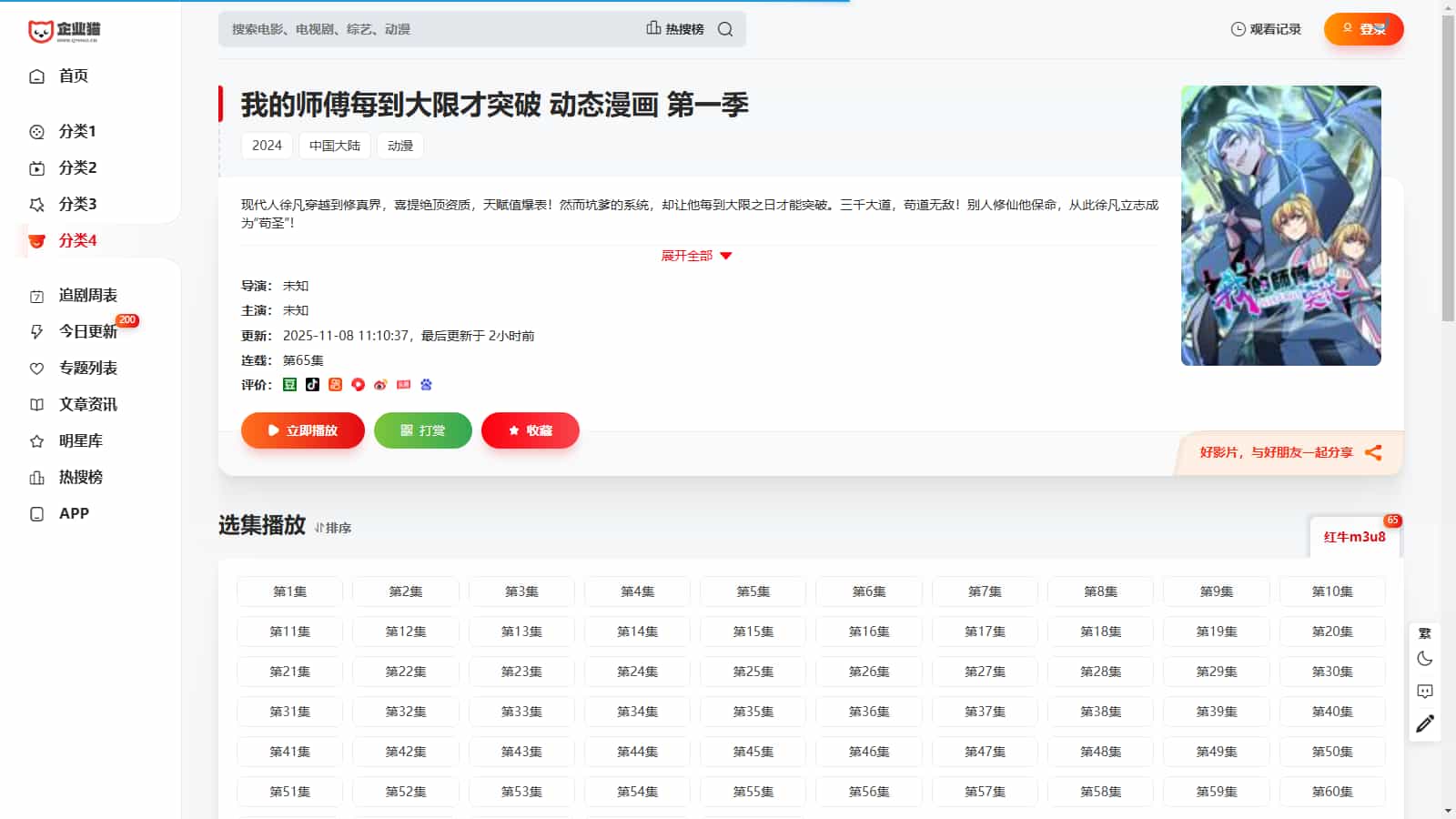Select the 红牛m3u8 source tab
The height and width of the screenshot is (819, 1456).
1354,537
